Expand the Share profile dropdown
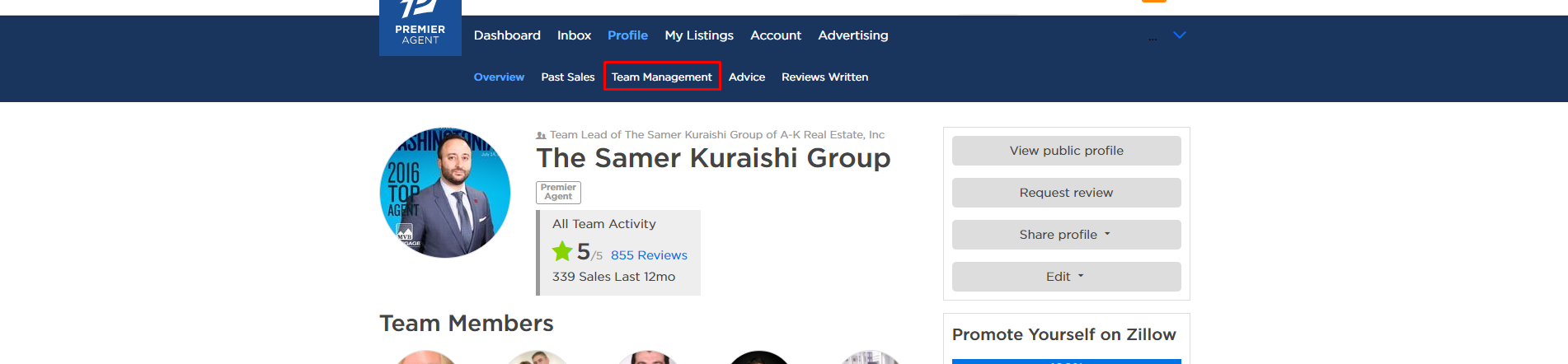This screenshot has height=364, width=1568. click(x=1065, y=235)
